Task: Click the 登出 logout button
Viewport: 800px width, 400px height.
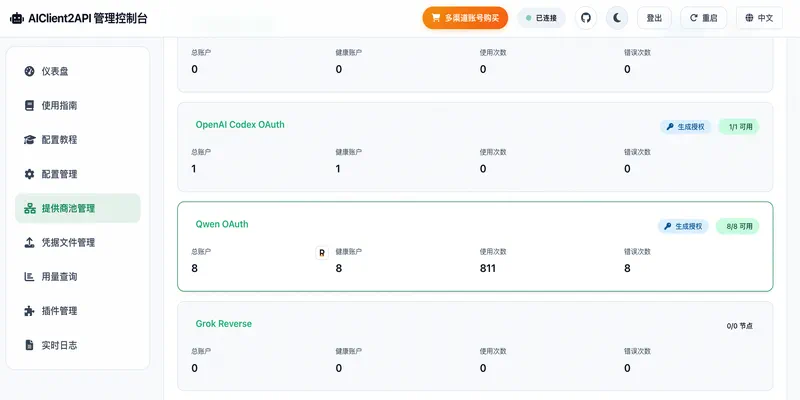Action: [654, 17]
